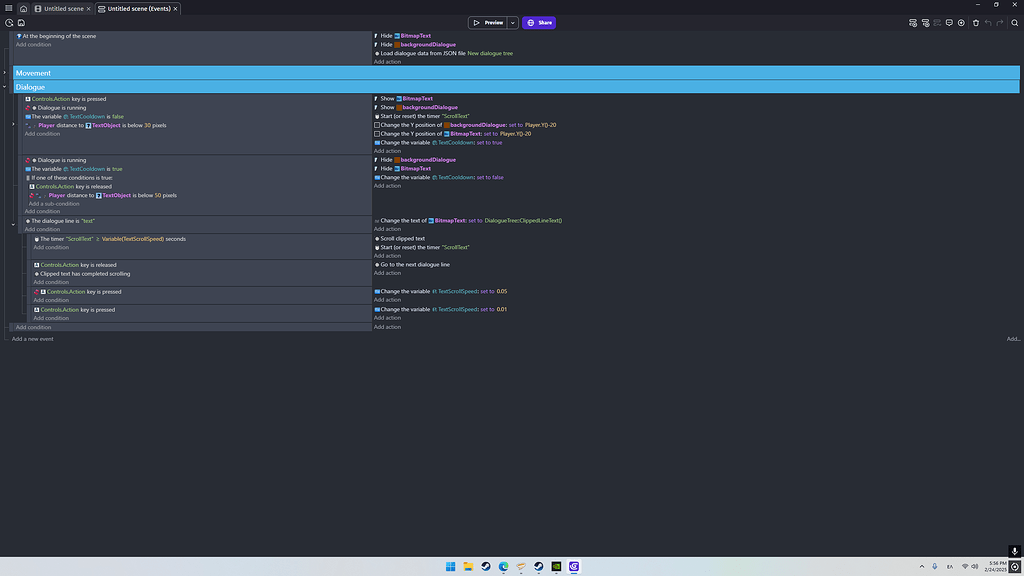Choose and add an event with the circled-plus icon
1024x576 pixels.
(961, 22)
